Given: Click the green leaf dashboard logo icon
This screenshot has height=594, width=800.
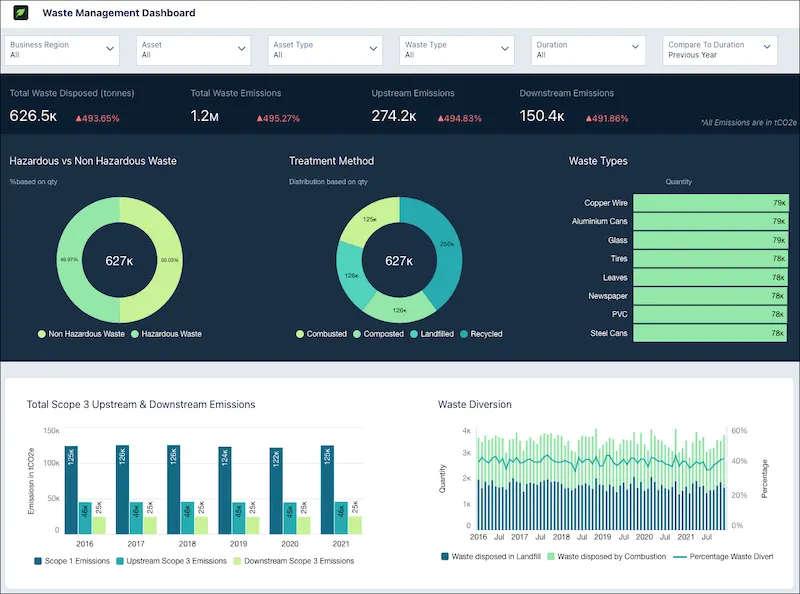Looking at the screenshot, I should [19, 13].
